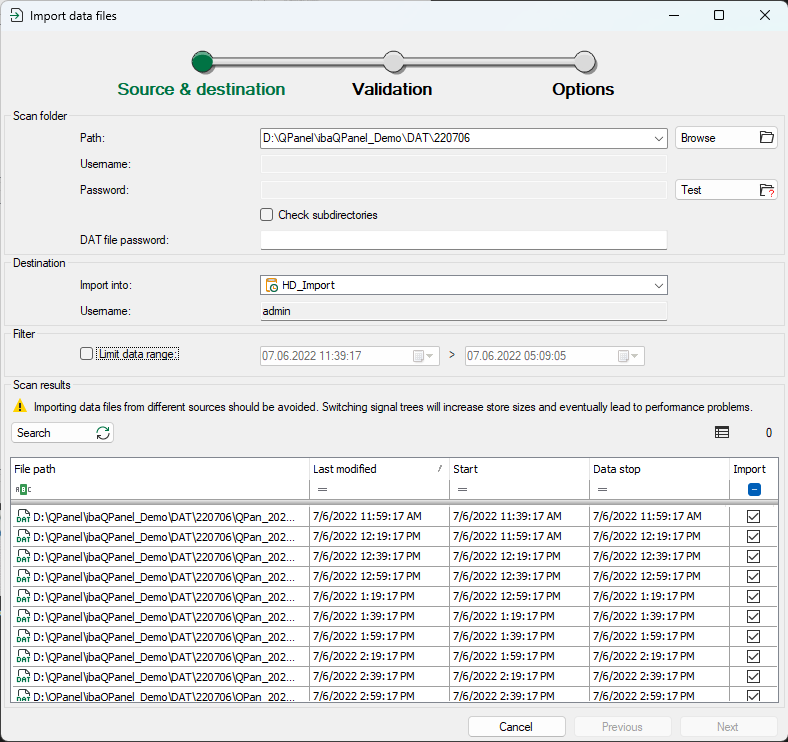Click the refresh icon on Search button

click(x=102, y=433)
